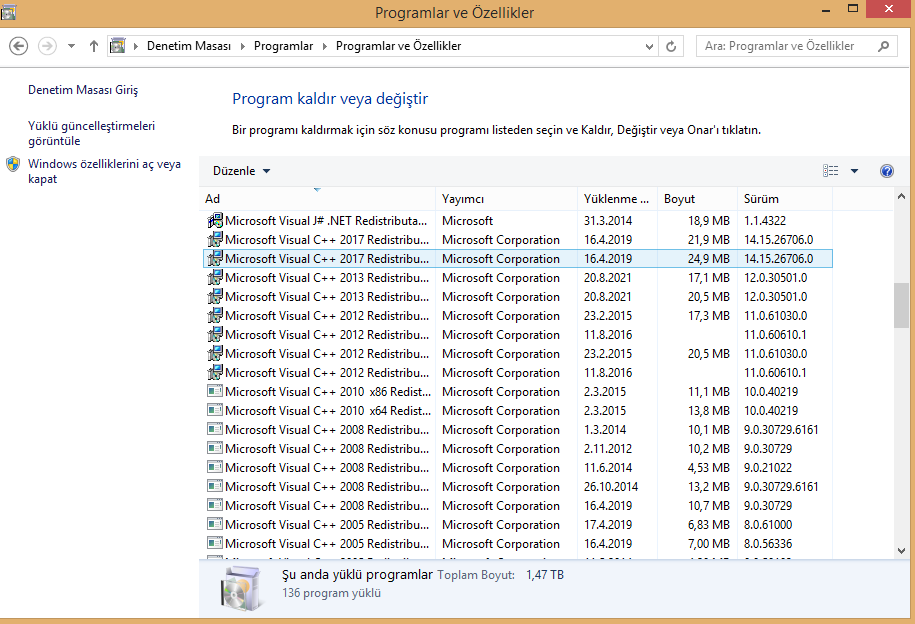Select Visual C++ 2010 x64 Redist... name
The width and height of the screenshot is (915, 624).
[328, 411]
